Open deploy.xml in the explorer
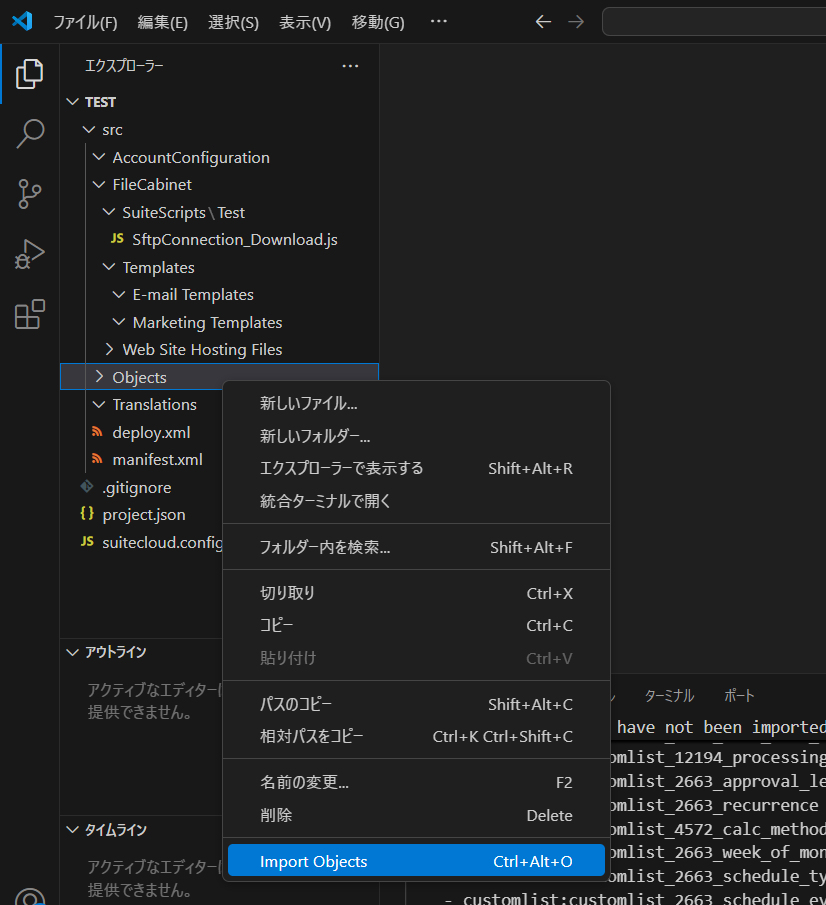The image size is (826, 905). click(x=151, y=432)
